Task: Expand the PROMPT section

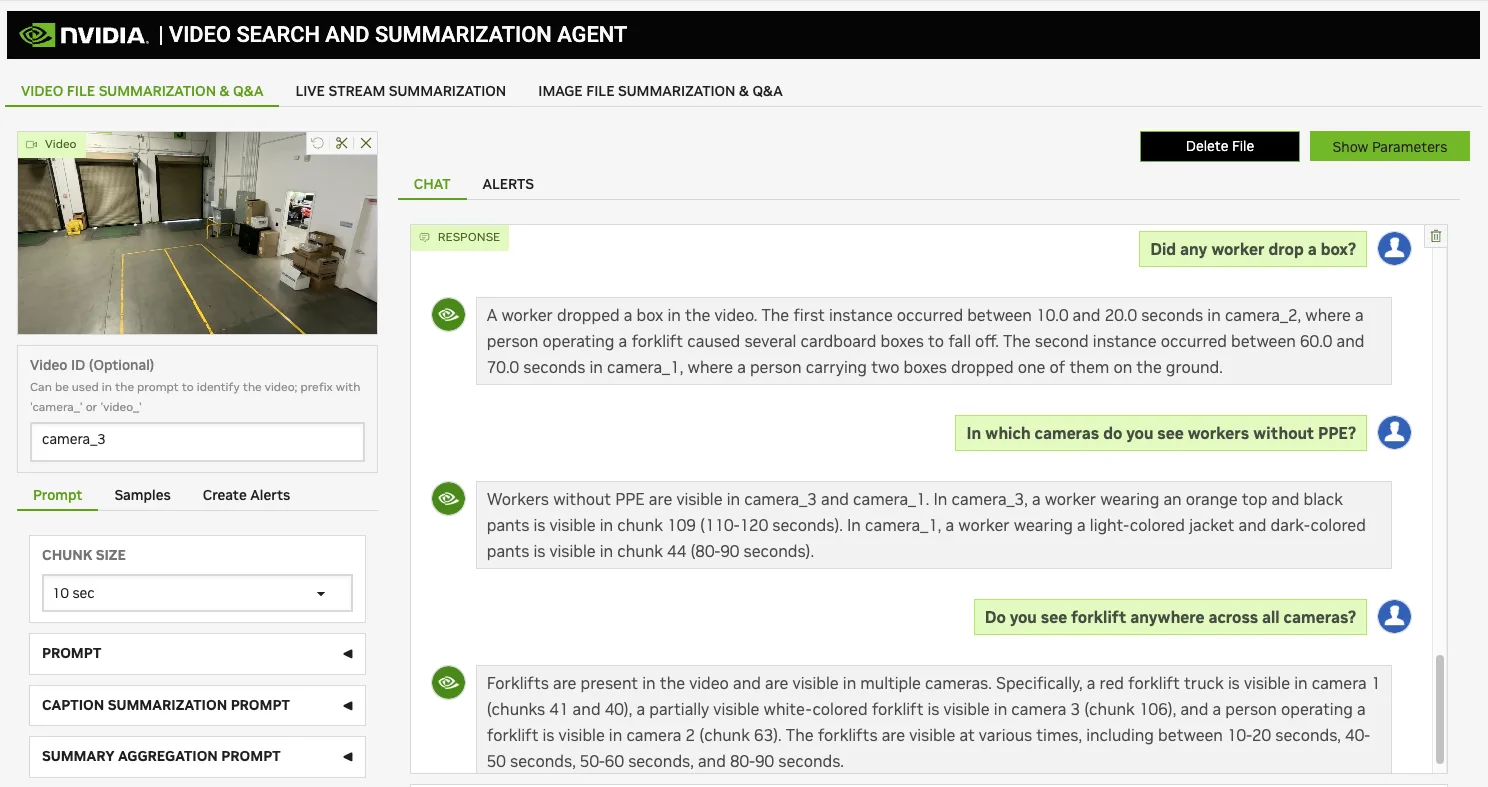Action: click(x=197, y=653)
